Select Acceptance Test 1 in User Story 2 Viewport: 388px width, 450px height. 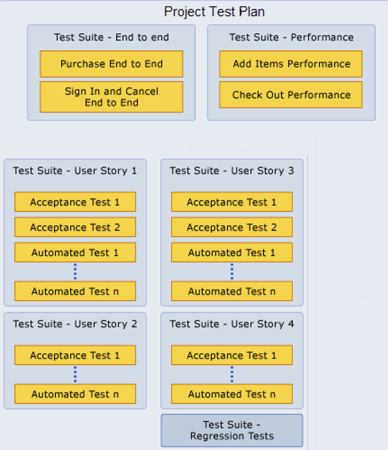tap(75, 355)
